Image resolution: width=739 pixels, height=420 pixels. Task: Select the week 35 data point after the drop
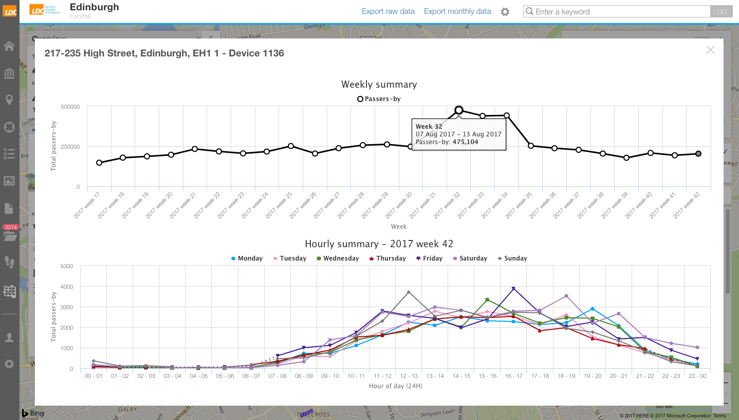(x=531, y=146)
